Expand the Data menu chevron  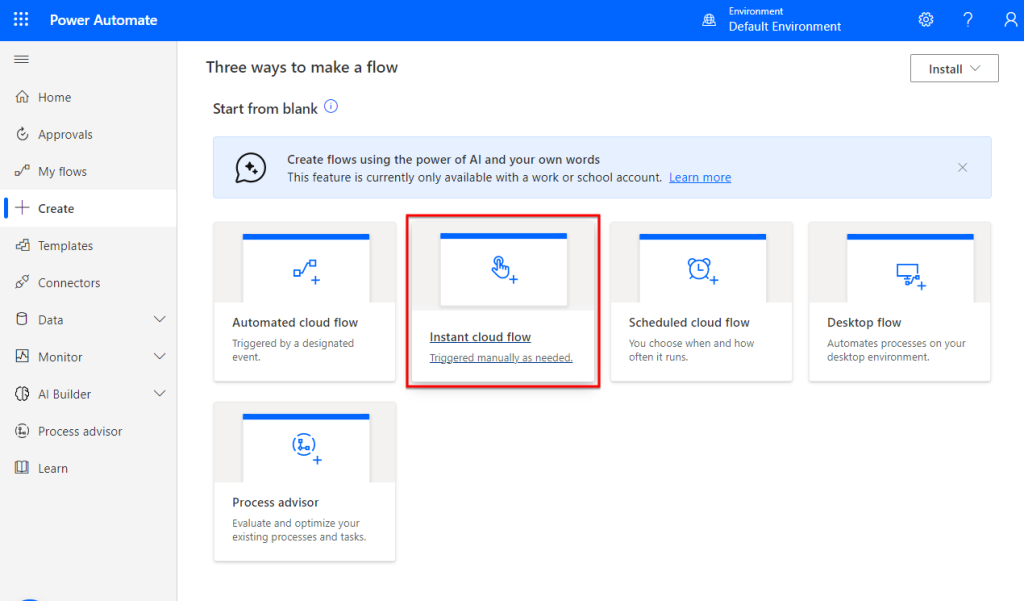click(x=159, y=319)
